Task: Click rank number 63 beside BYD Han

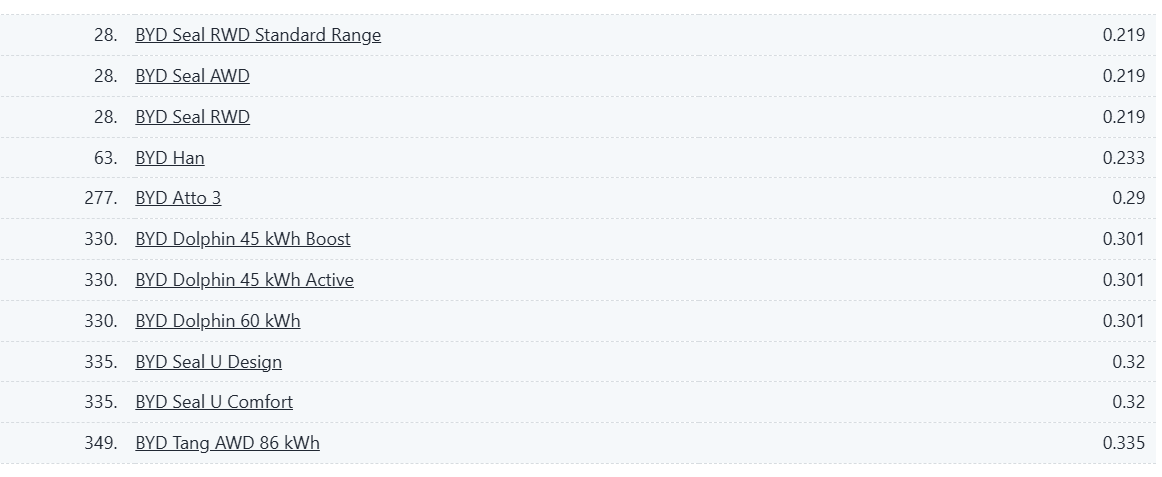Action: (106, 157)
